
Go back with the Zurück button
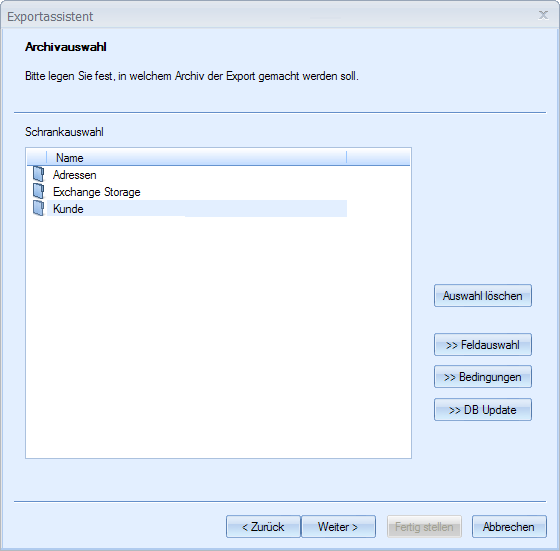(263, 526)
